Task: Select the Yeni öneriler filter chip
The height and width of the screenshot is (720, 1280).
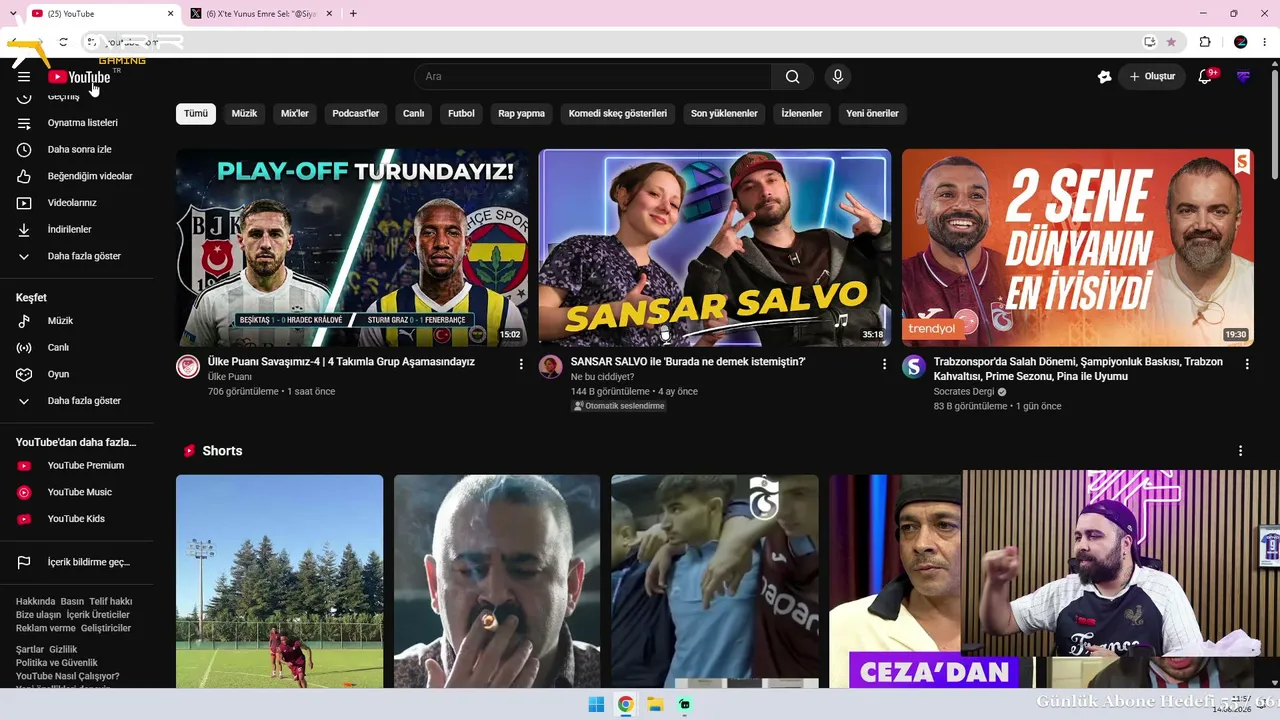Action: pyautogui.click(x=872, y=114)
